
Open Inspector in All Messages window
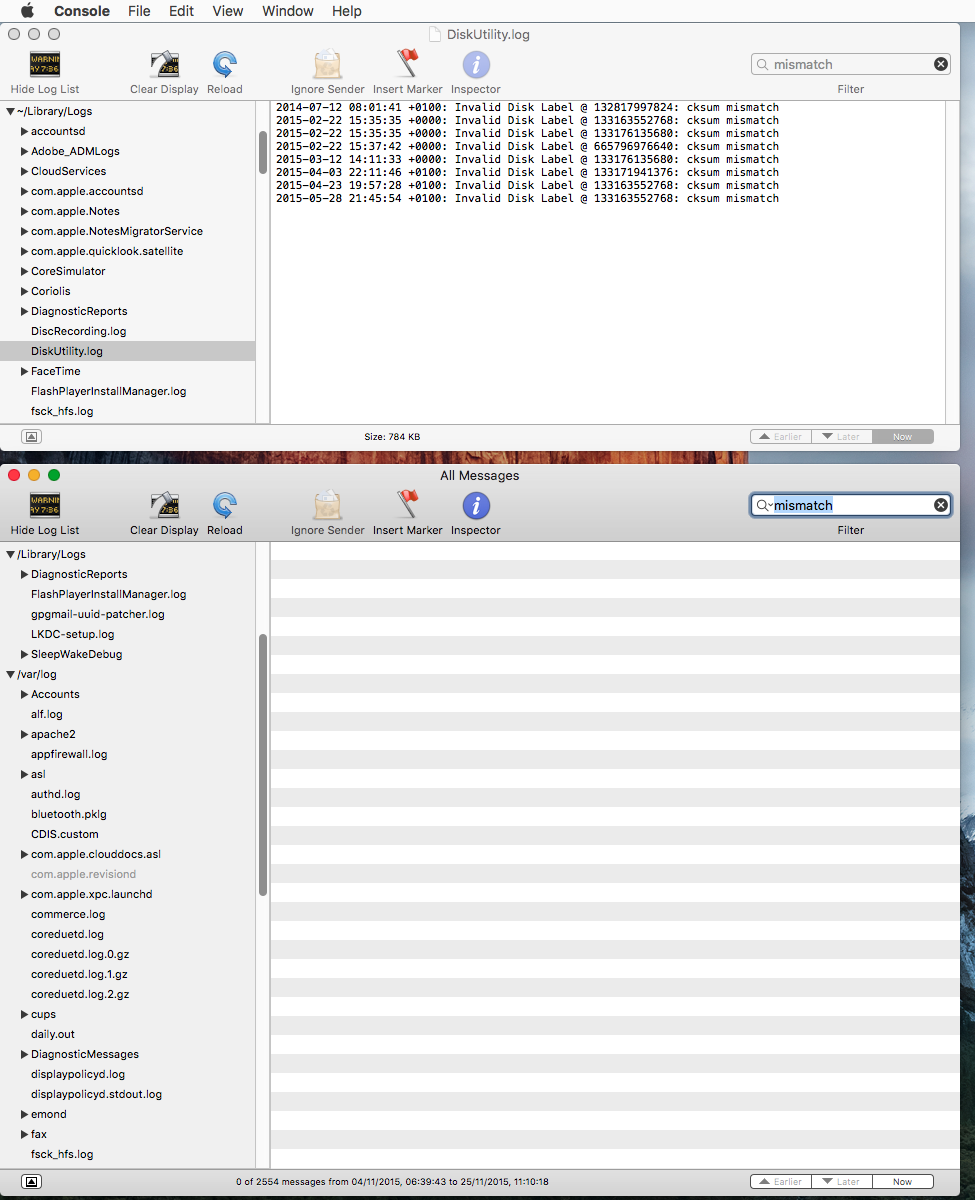click(476, 506)
